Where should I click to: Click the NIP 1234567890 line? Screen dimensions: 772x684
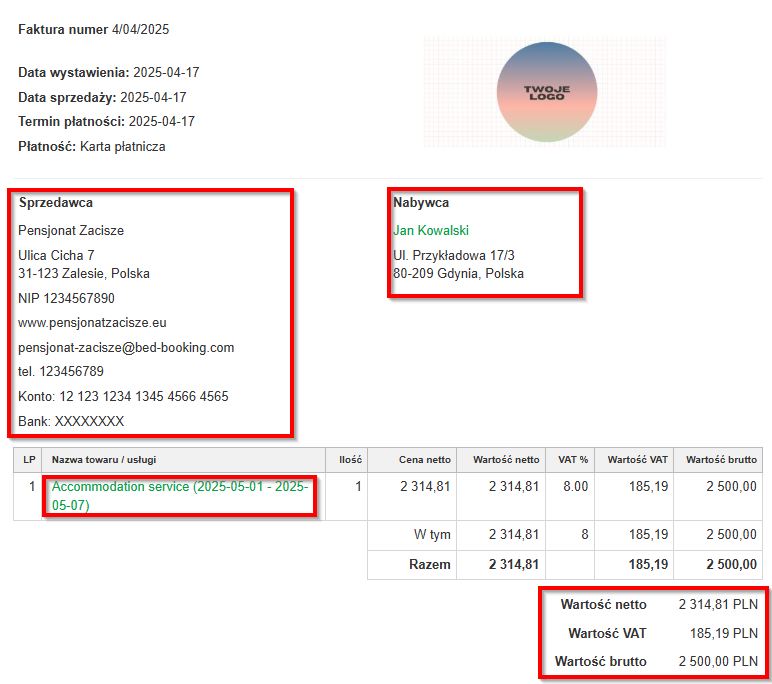click(x=66, y=298)
